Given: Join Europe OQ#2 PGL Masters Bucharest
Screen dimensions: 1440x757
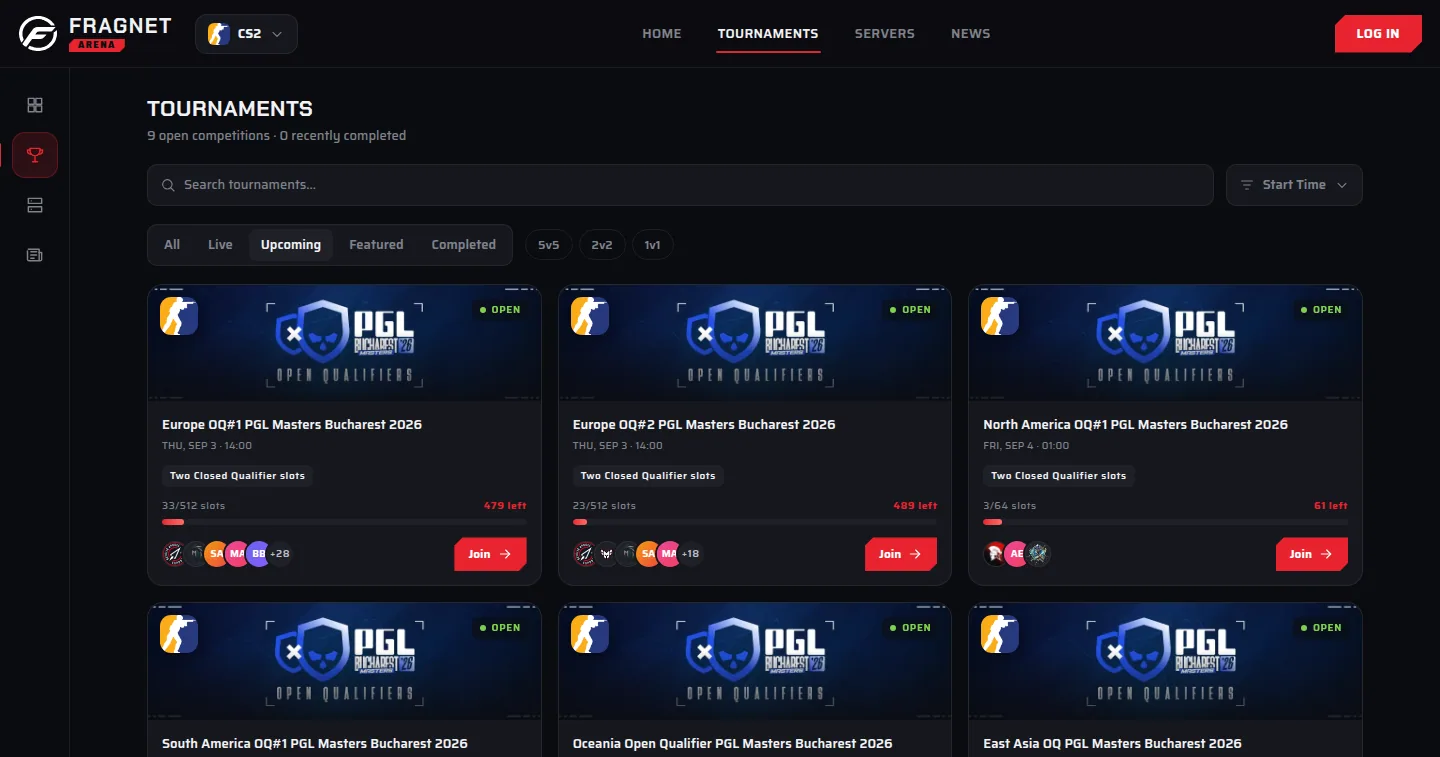Looking at the screenshot, I should click(901, 554).
